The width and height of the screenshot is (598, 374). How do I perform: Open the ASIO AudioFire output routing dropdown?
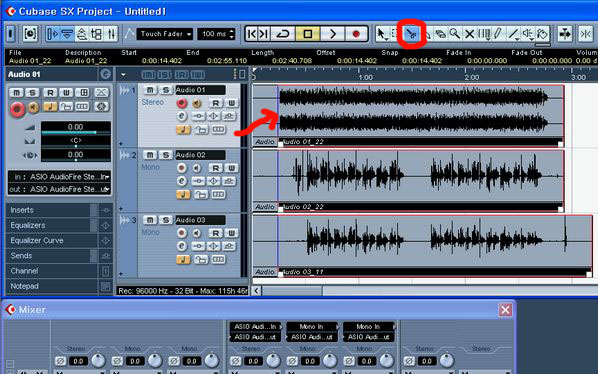tap(59, 189)
